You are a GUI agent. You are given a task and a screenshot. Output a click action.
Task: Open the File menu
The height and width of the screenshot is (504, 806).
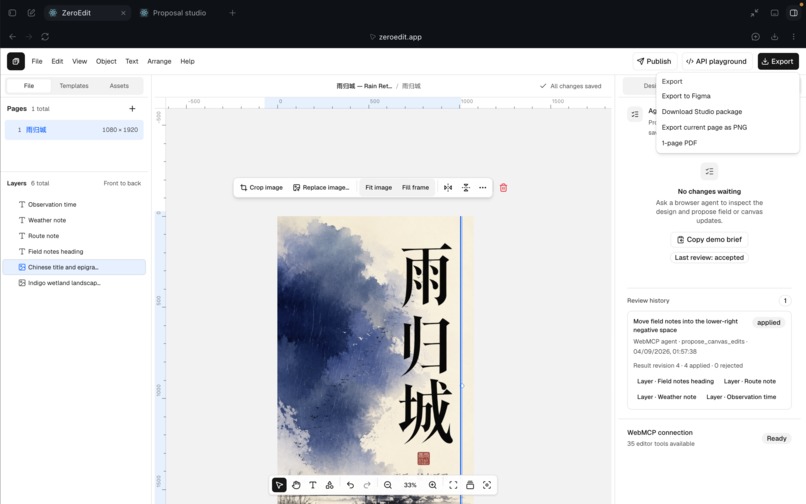point(37,61)
